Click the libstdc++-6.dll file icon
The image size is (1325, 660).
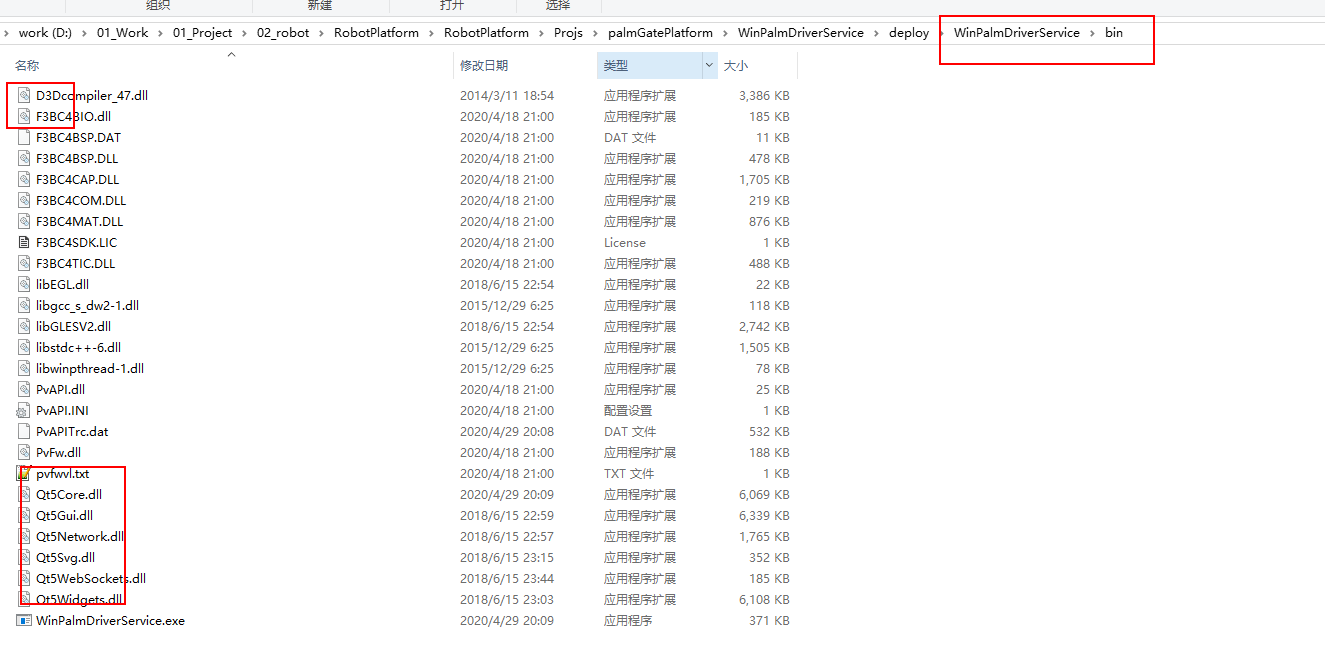pyautogui.click(x=25, y=347)
